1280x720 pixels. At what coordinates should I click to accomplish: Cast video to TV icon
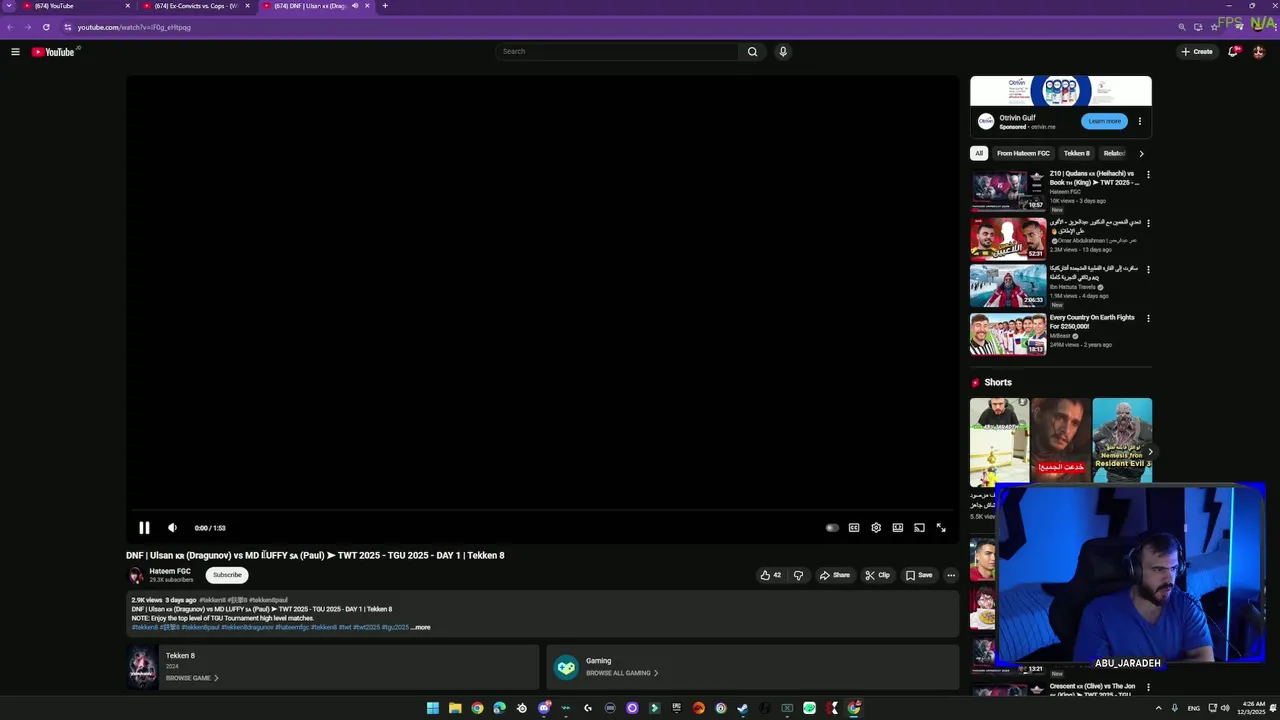919,528
